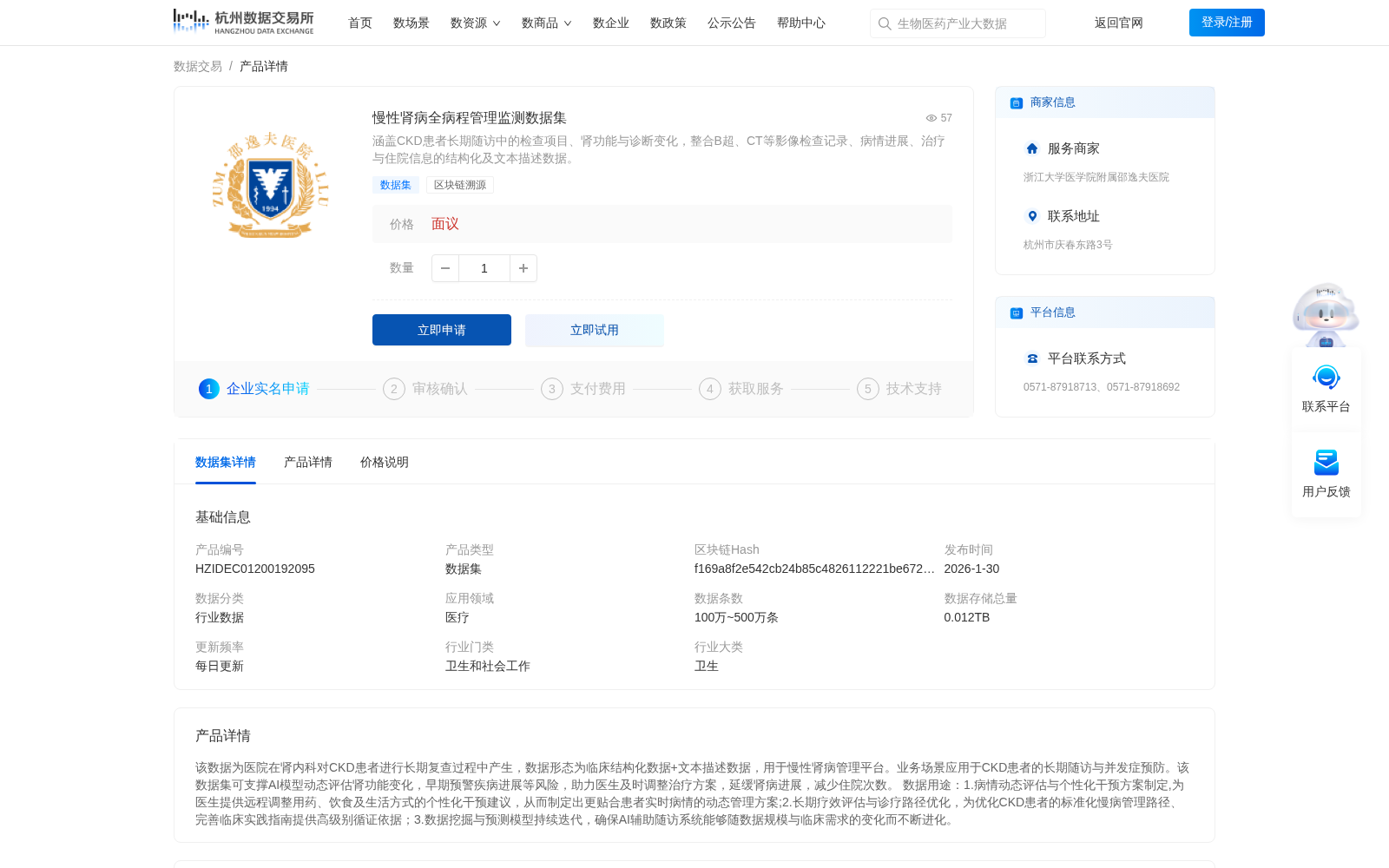
Task: Click the 区块链溯源 tag
Action: (460, 185)
